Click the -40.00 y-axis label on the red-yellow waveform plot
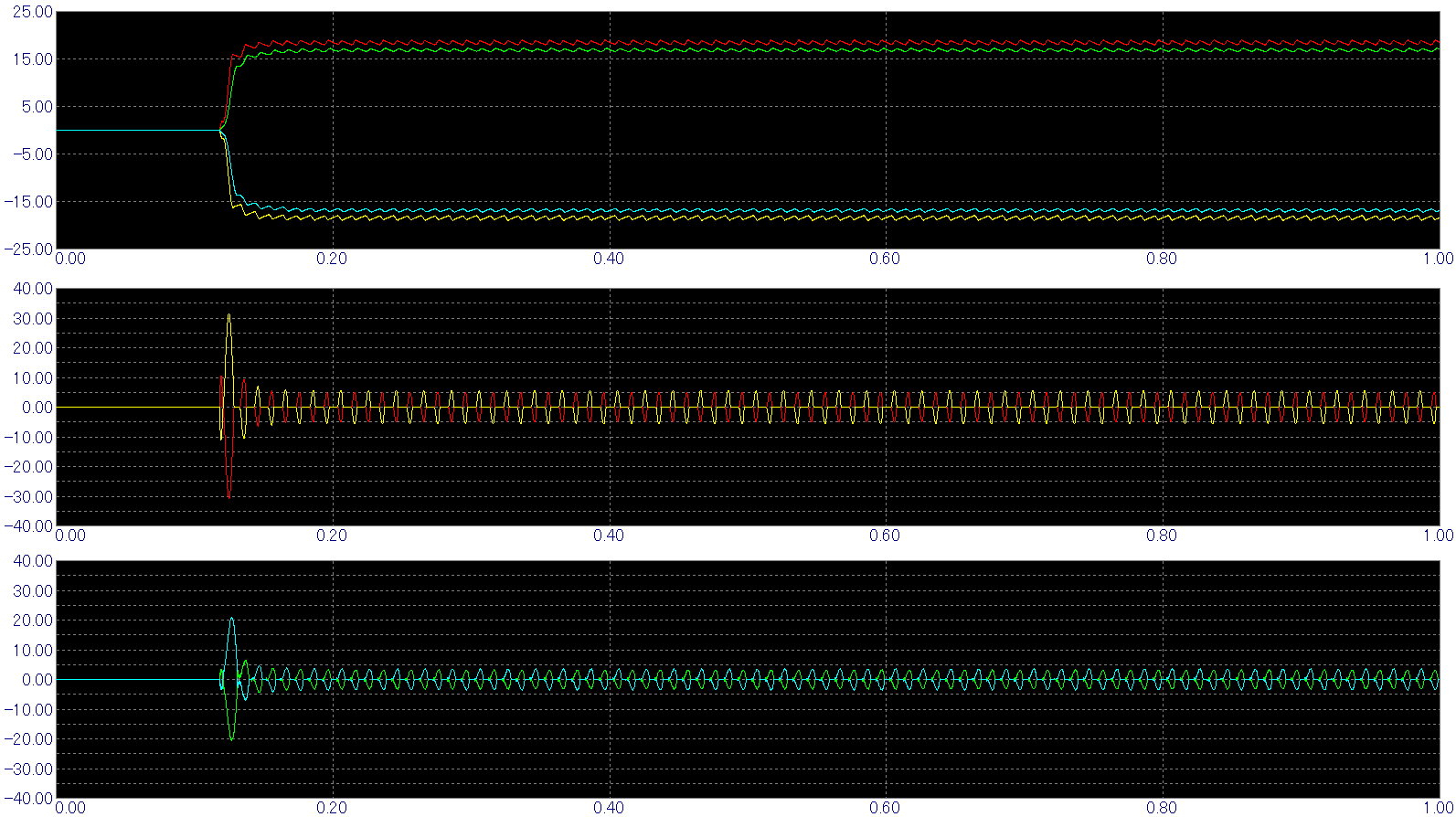This screenshot has width=1456, height=817. [x=28, y=526]
